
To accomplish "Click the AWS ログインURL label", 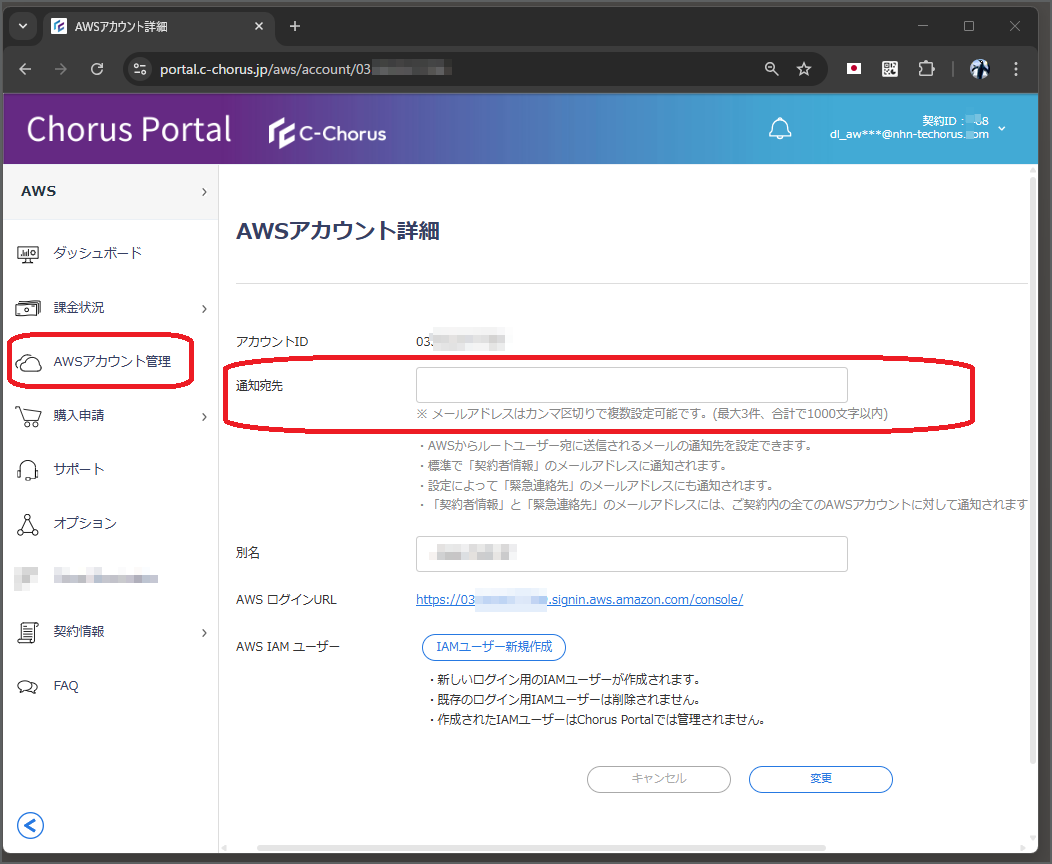I will (286, 600).
